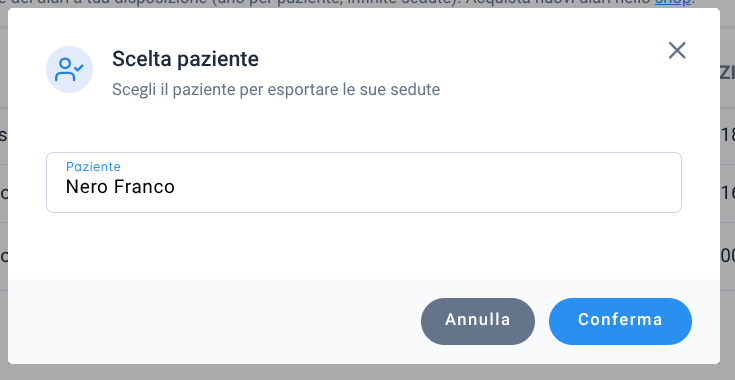Image resolution: width=735 pixels, height=380 pixels.
Task: Click the partially hidden column header at right
Action: [x=728, y=73]
